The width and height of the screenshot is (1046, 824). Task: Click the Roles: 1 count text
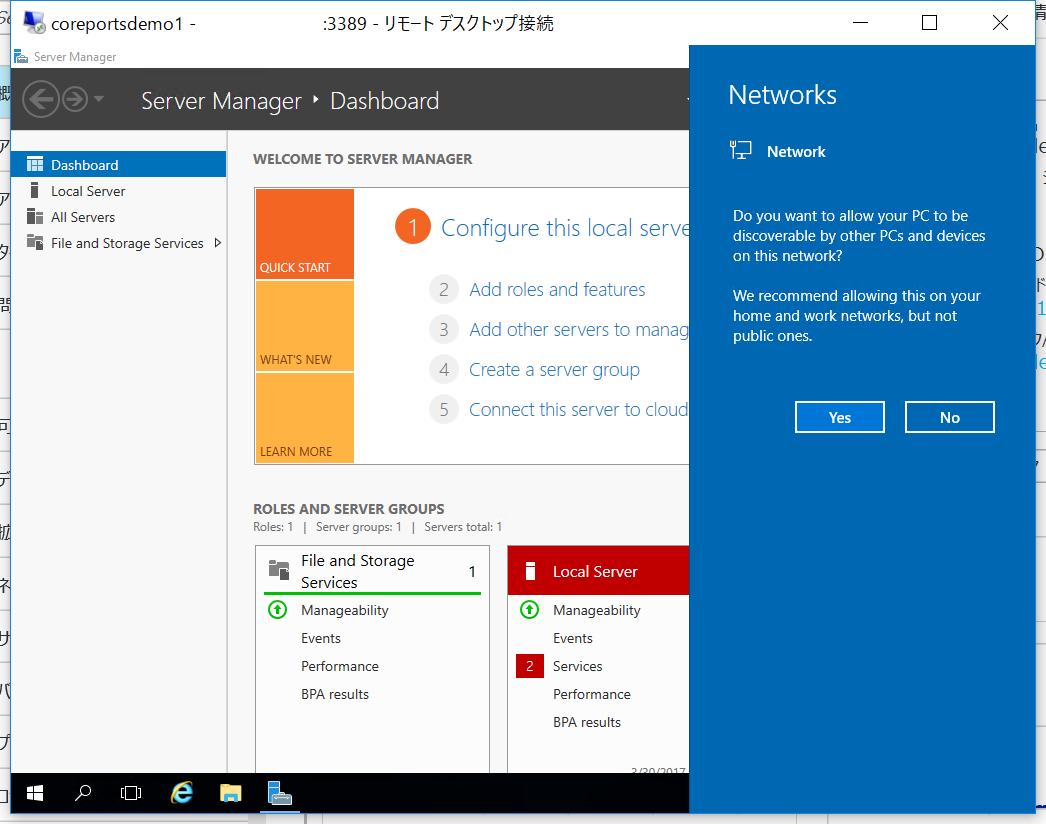273,527
